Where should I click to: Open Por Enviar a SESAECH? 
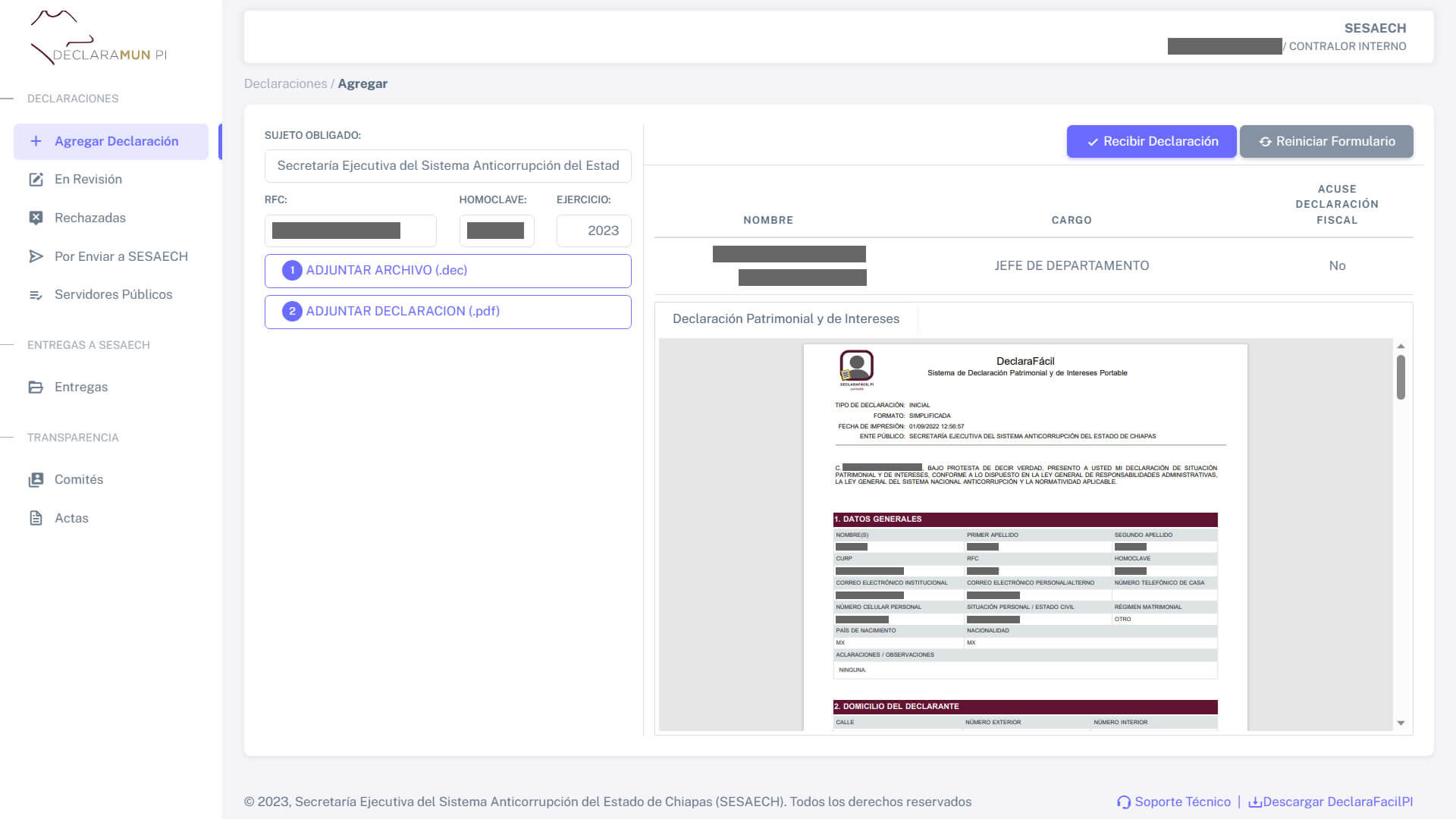111,256
